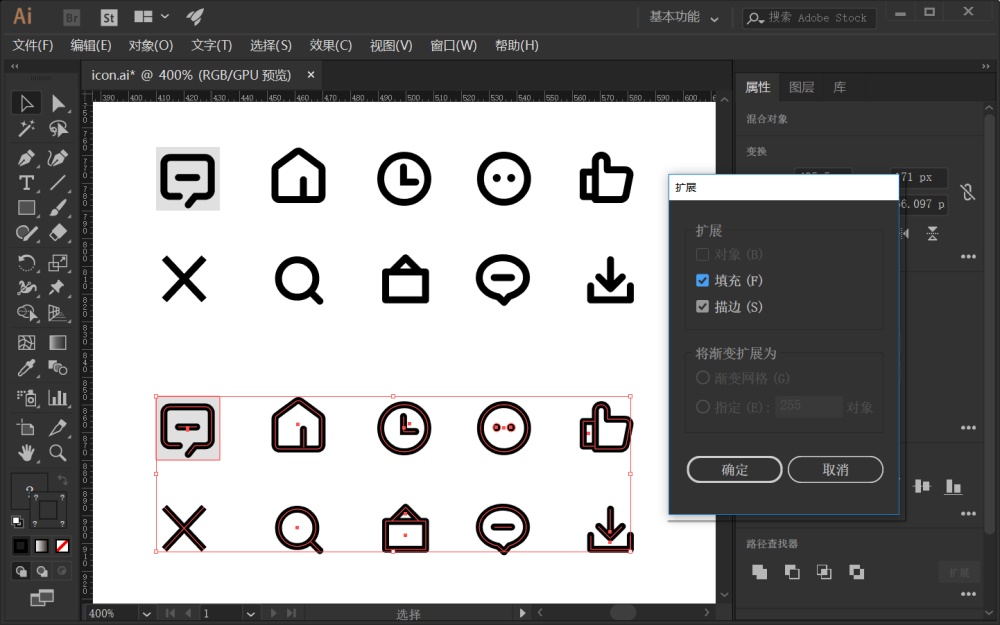1000x625 pixels.
Task: Click the Unite icon in Pathfinder section
Action: coord(760,572)
